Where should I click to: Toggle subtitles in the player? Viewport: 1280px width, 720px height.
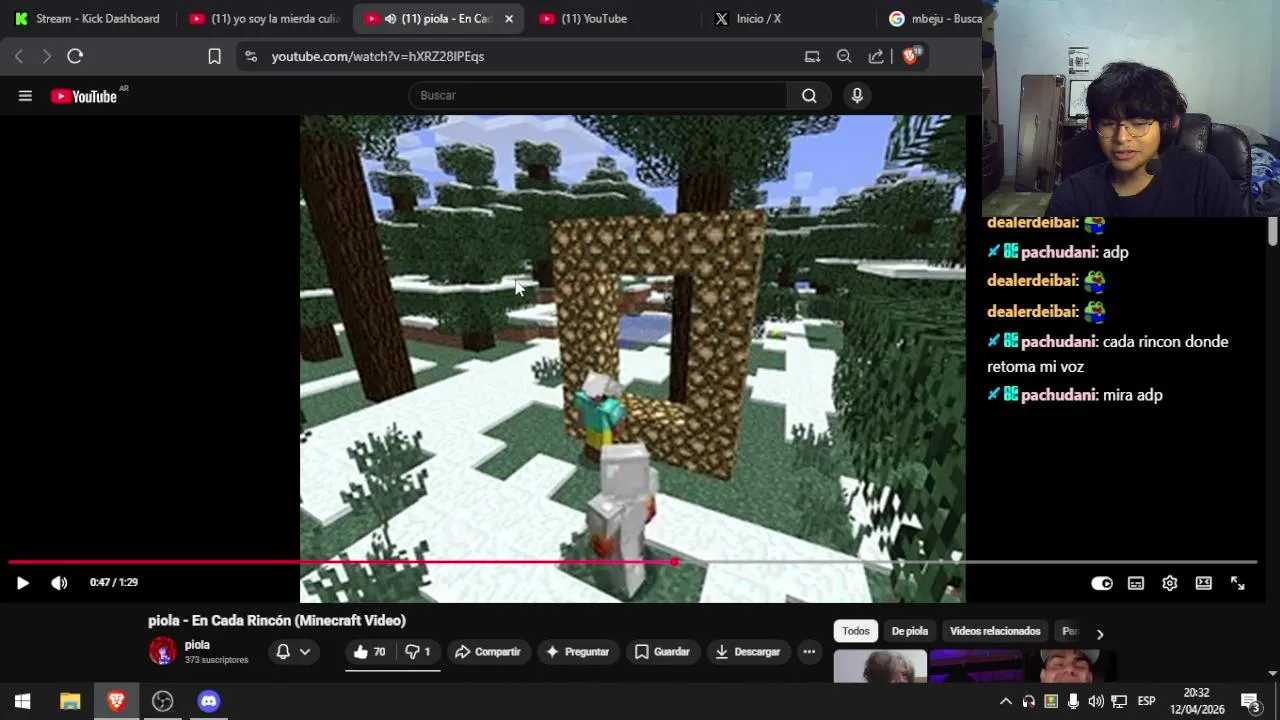coord(1136,583)
